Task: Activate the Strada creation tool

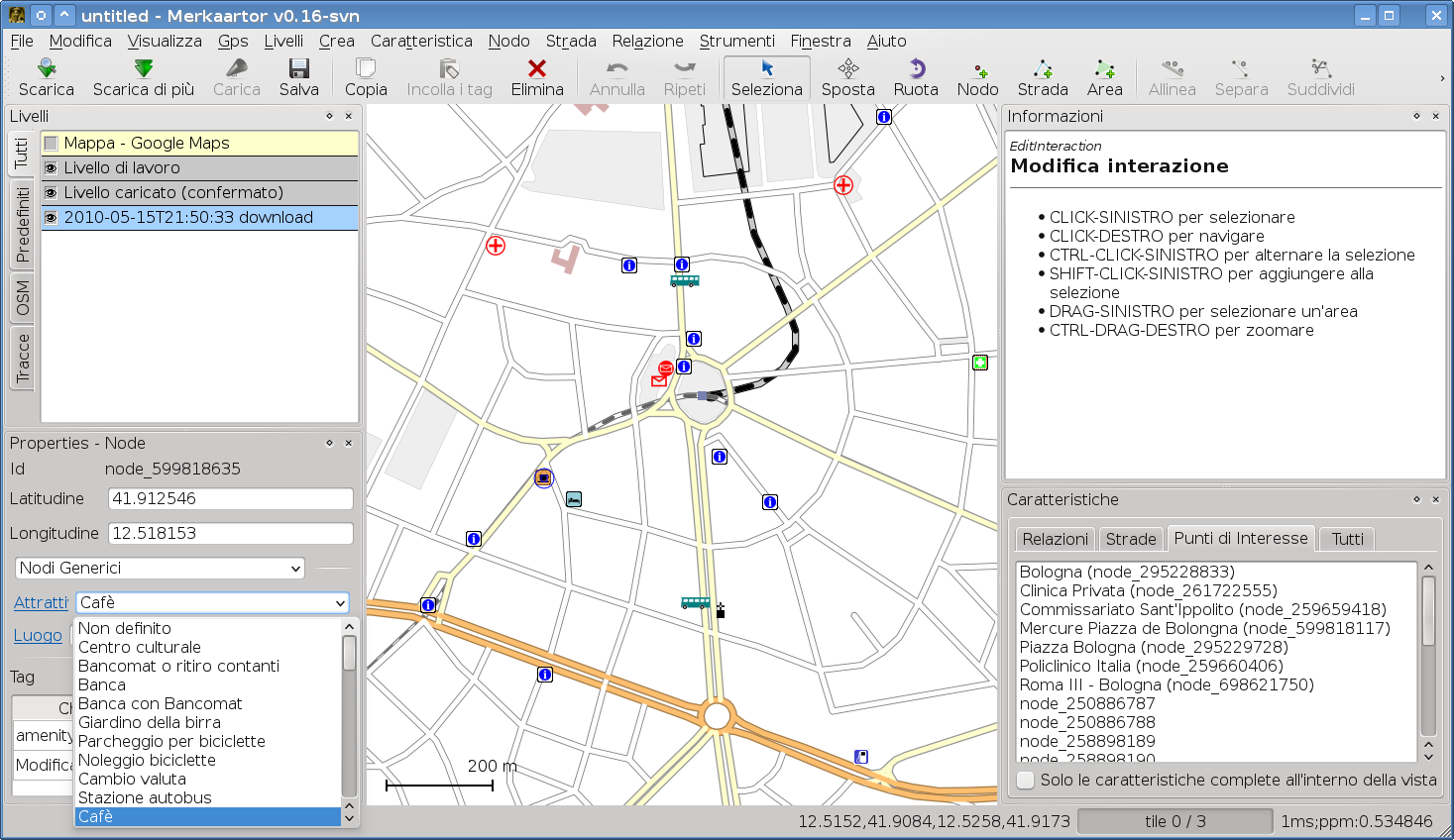Action: click(1043, 68)
